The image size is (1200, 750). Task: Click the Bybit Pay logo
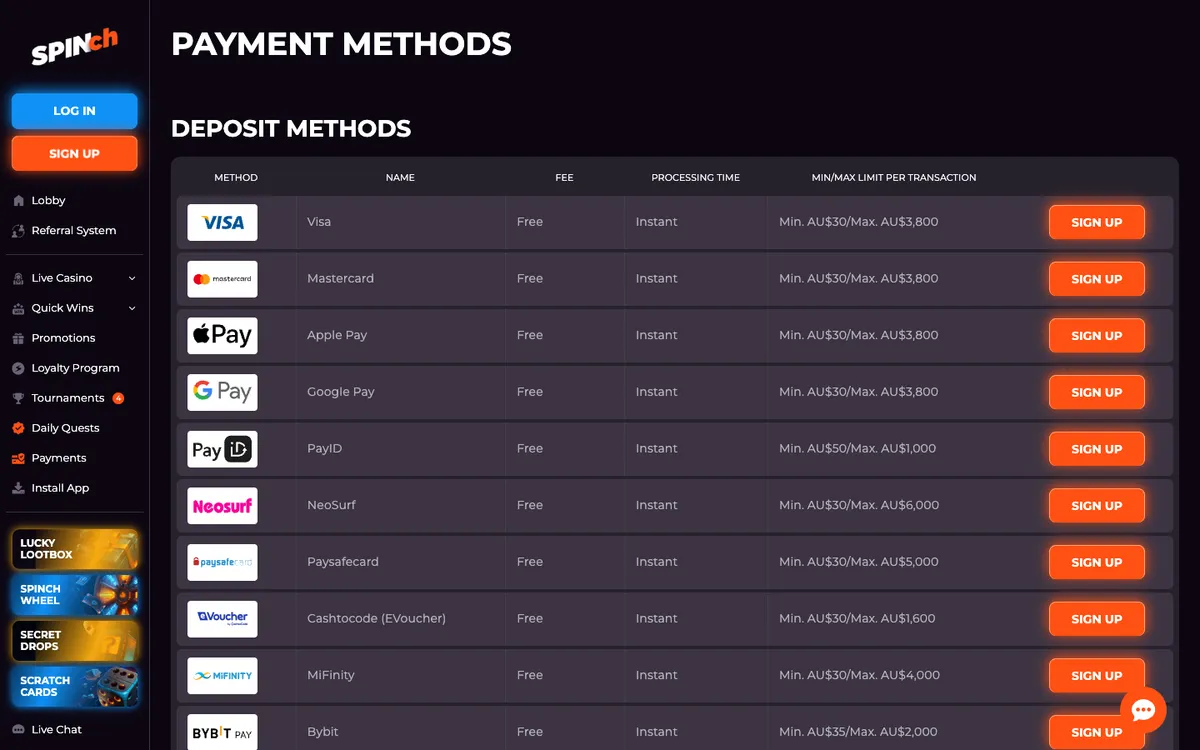point(222,732)
